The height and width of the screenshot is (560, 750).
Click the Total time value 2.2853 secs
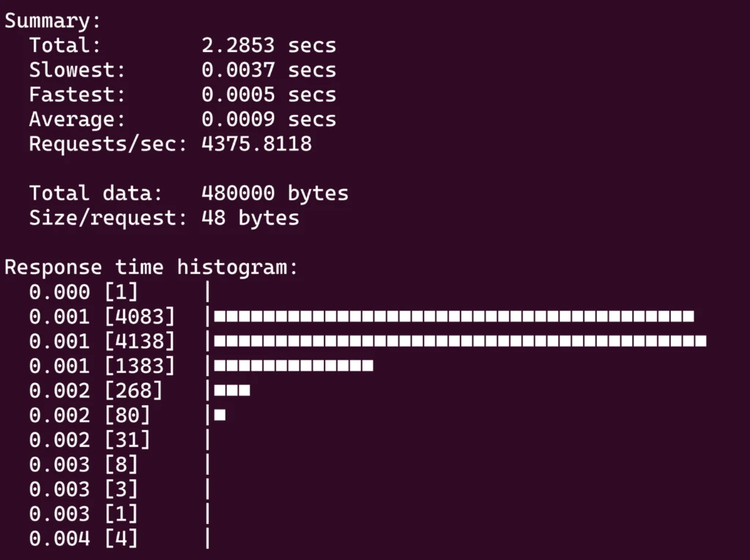pos(268,45)
